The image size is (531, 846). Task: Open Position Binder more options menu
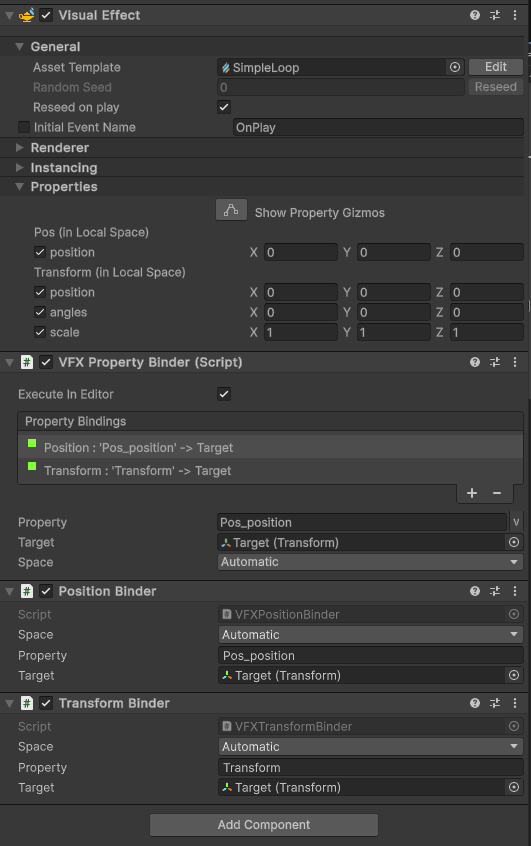click(515, 591)
